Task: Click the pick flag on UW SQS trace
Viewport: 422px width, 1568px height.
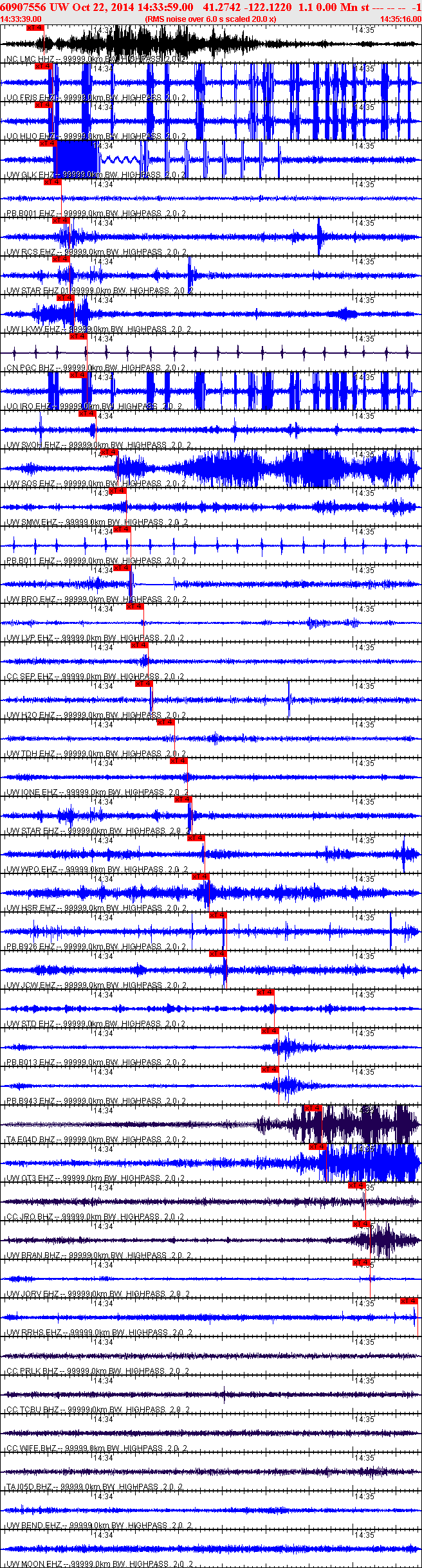Action: click(x=109, y=452)
